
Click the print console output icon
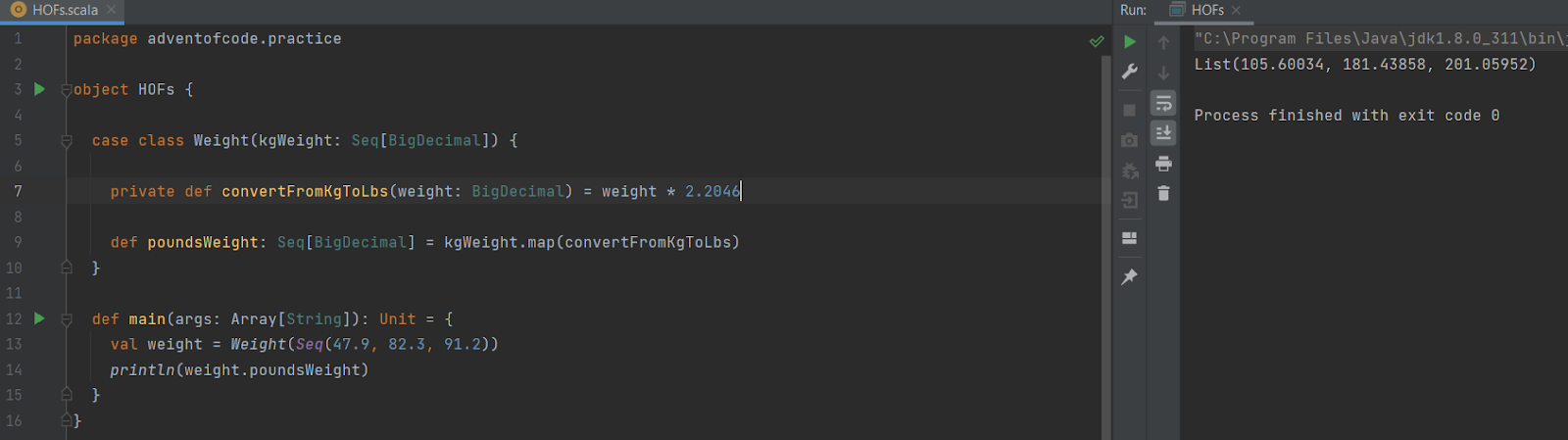tap(1163, 164)
